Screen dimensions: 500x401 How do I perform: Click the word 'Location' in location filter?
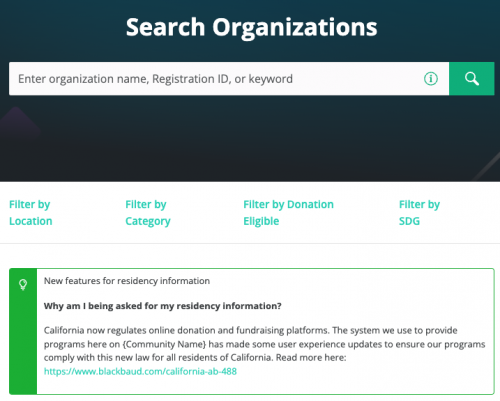31,221
